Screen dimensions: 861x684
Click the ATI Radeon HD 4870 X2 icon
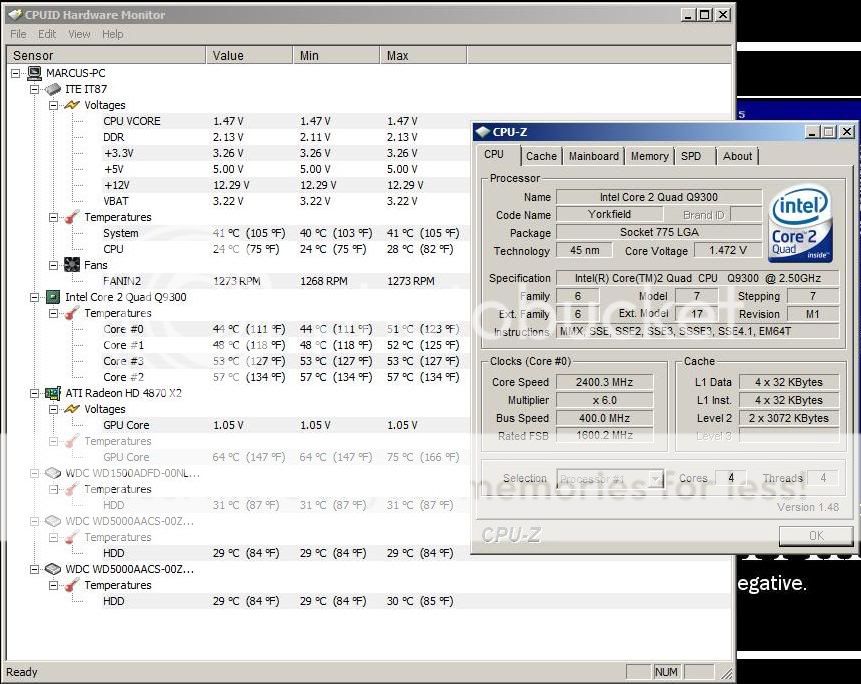pyautogui.click(x=52, y=393)
